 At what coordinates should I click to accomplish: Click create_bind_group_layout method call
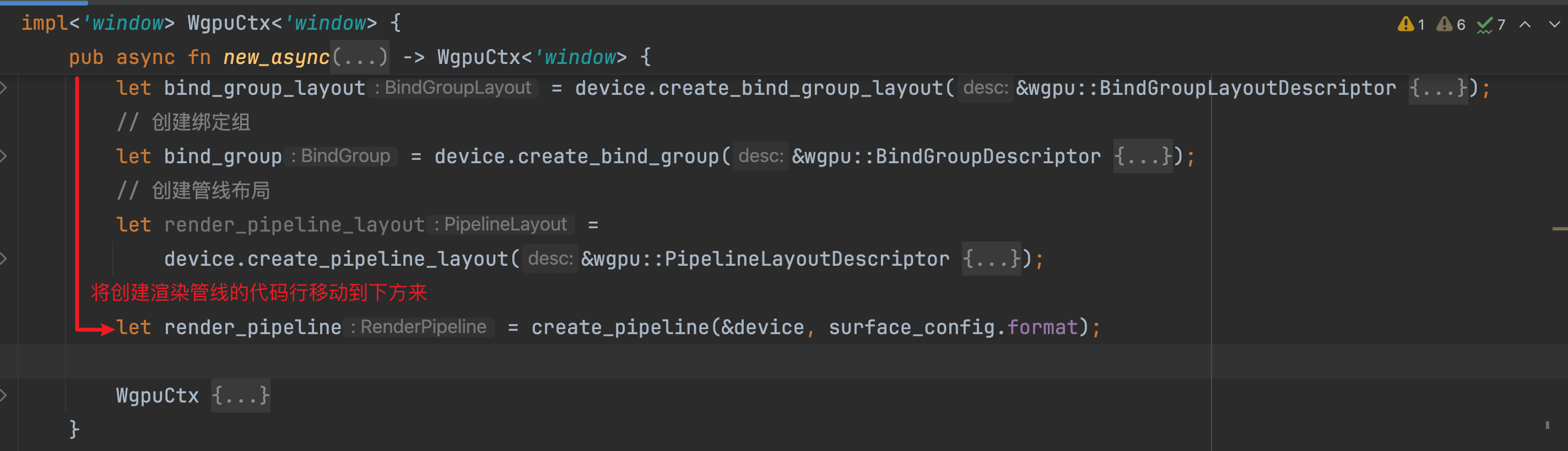(x=801, y=88)
